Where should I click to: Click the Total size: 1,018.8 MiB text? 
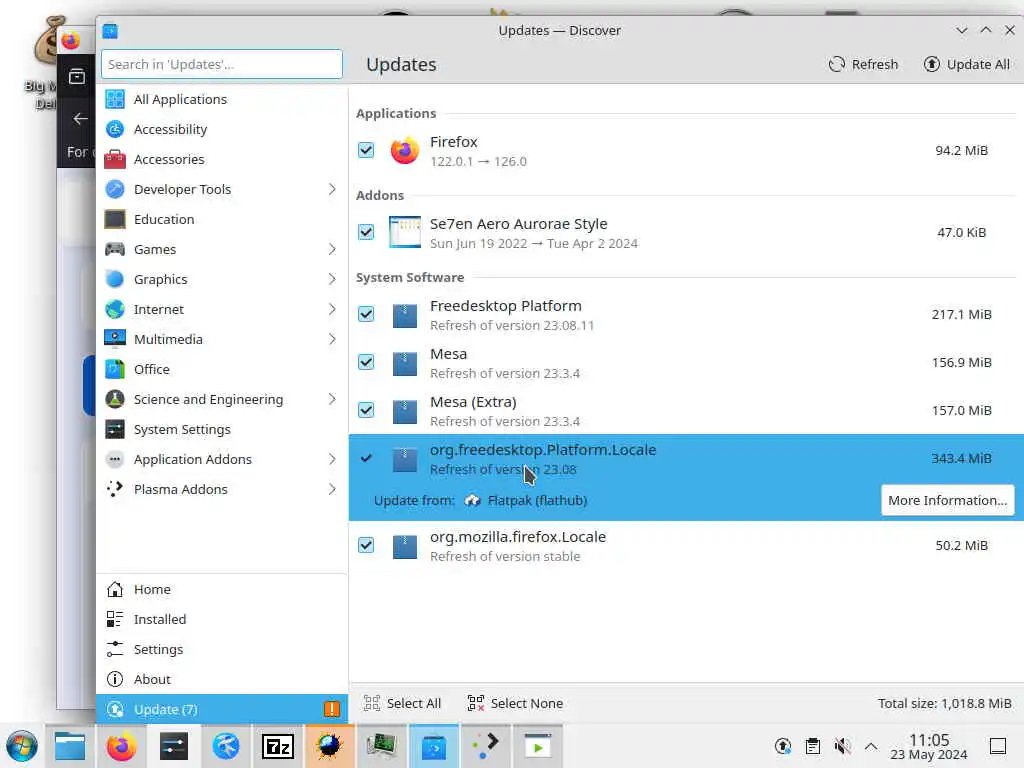[944, 703]
